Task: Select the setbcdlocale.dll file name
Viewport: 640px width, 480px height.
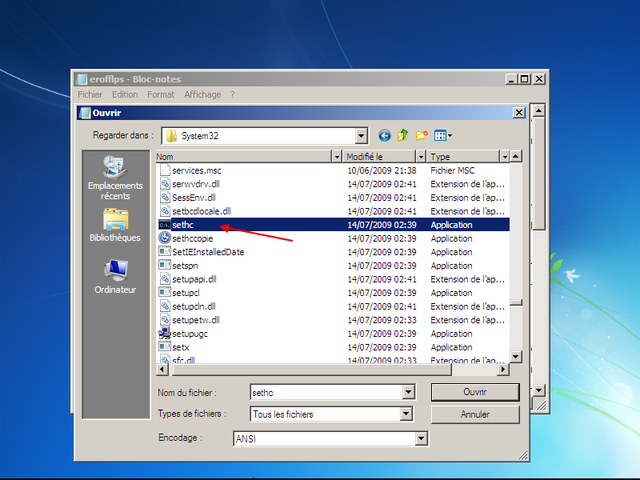Action: point(202,211)
